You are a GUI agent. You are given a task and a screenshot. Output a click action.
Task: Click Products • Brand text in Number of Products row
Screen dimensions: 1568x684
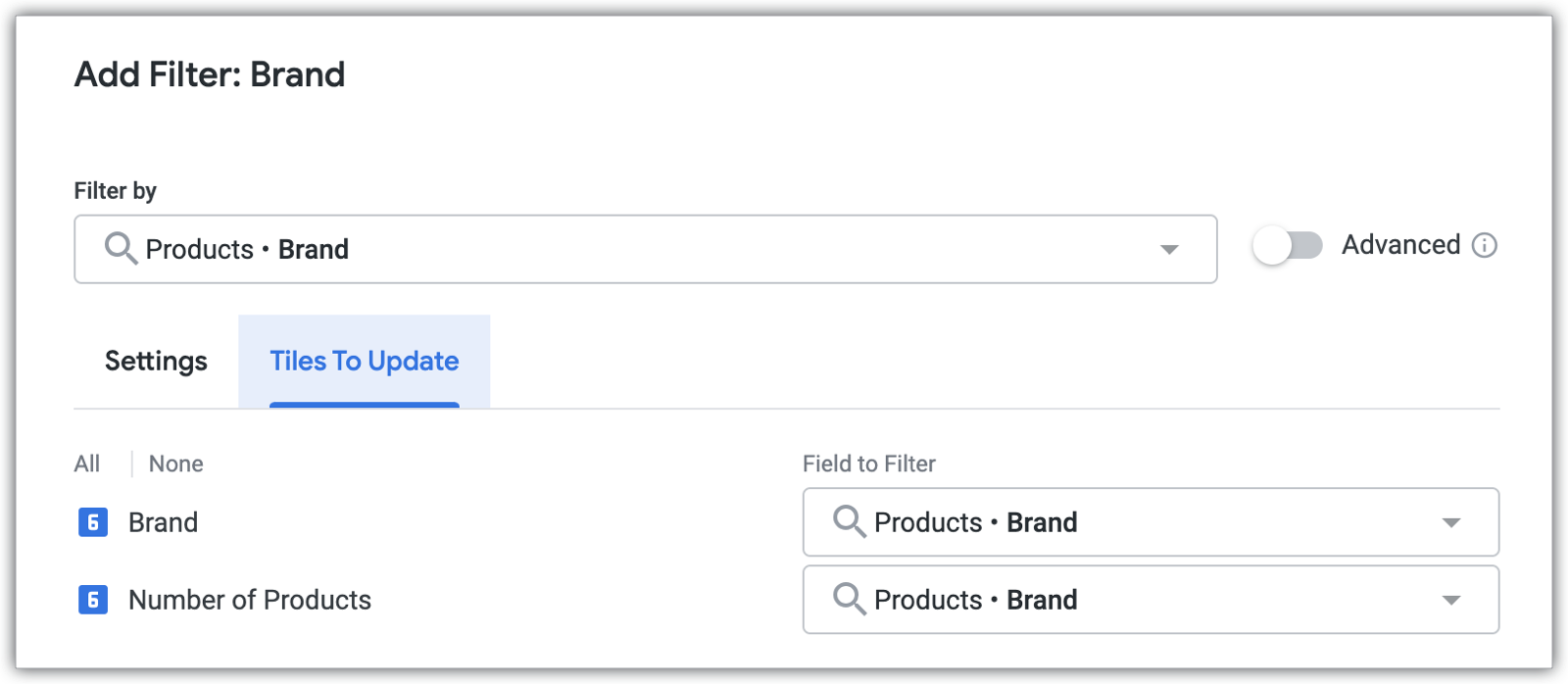(x=975, y=600)
